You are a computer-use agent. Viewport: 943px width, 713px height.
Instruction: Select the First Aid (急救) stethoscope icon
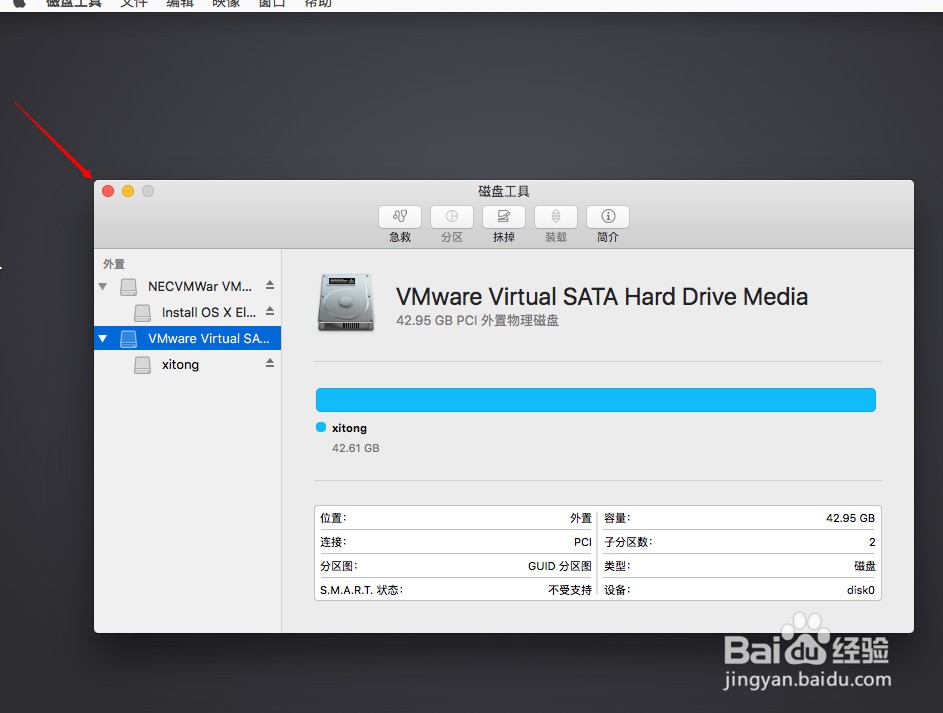(399, 216)
